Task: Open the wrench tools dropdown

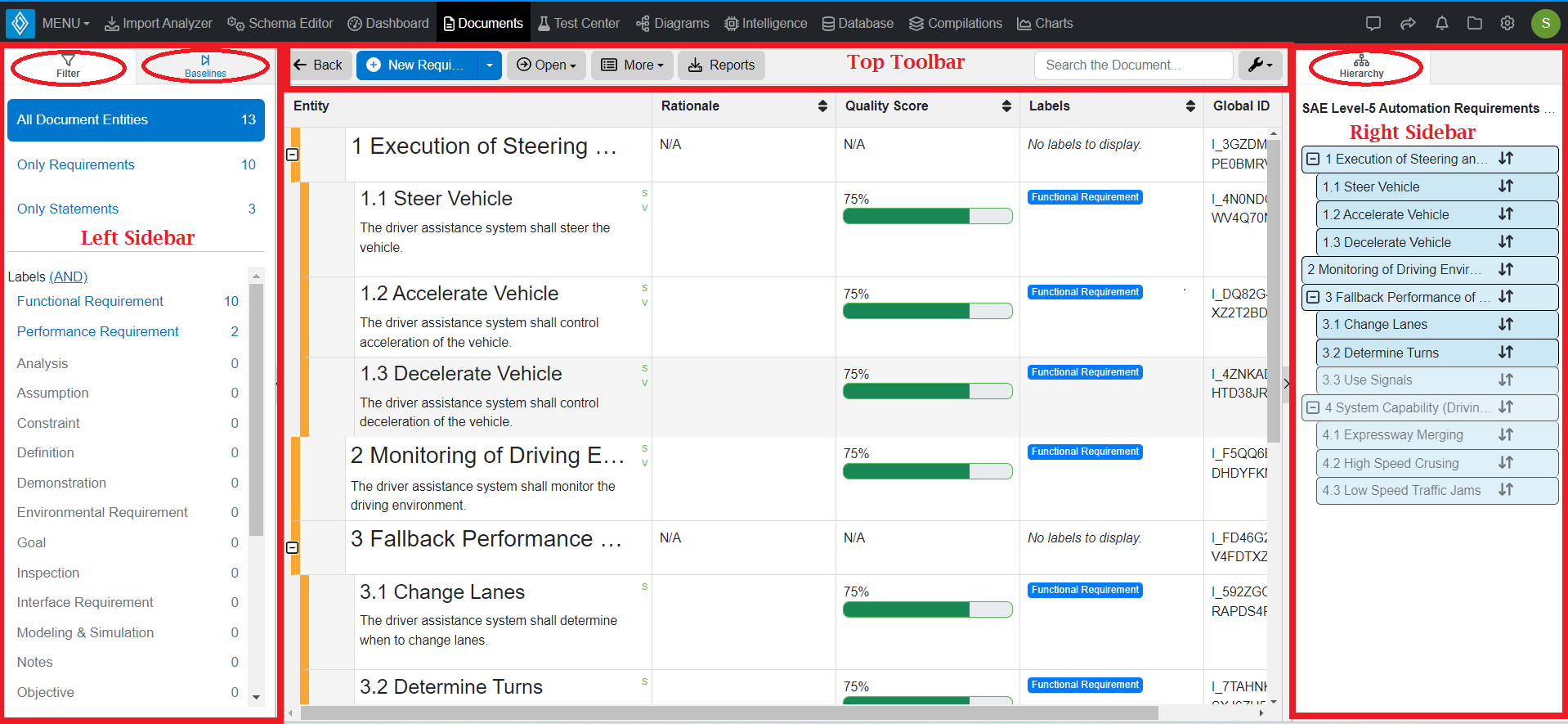Action: tap(1260, 65)
